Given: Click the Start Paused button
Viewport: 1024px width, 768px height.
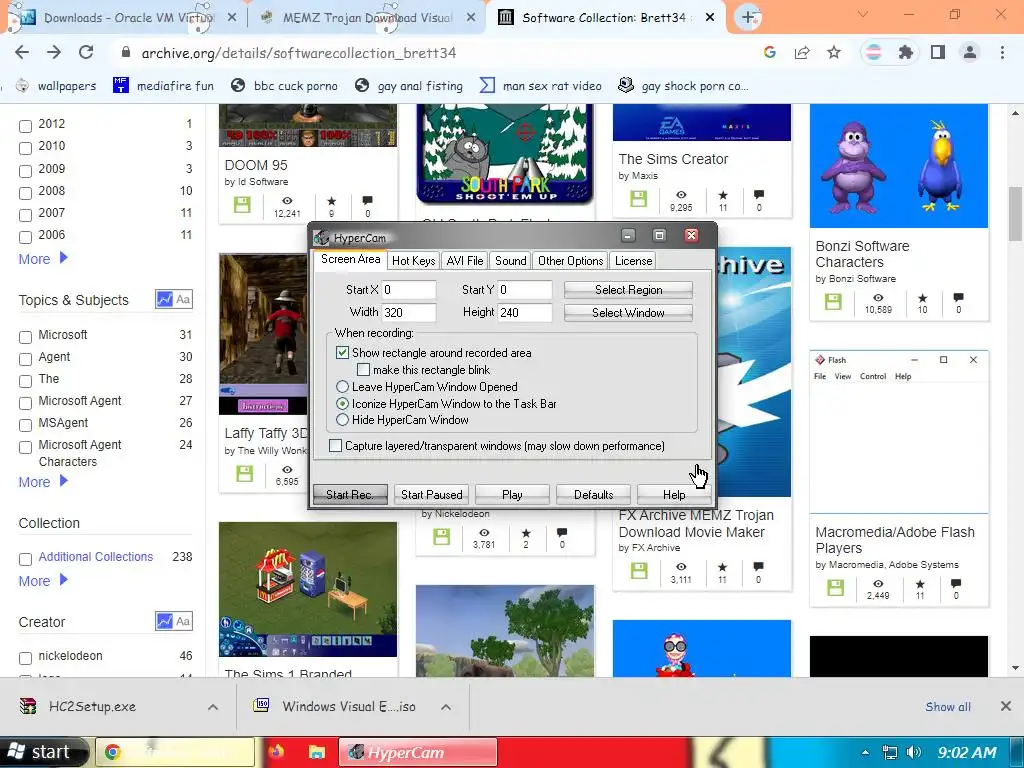Looking at the screenshot, I should tap(432, 494).
